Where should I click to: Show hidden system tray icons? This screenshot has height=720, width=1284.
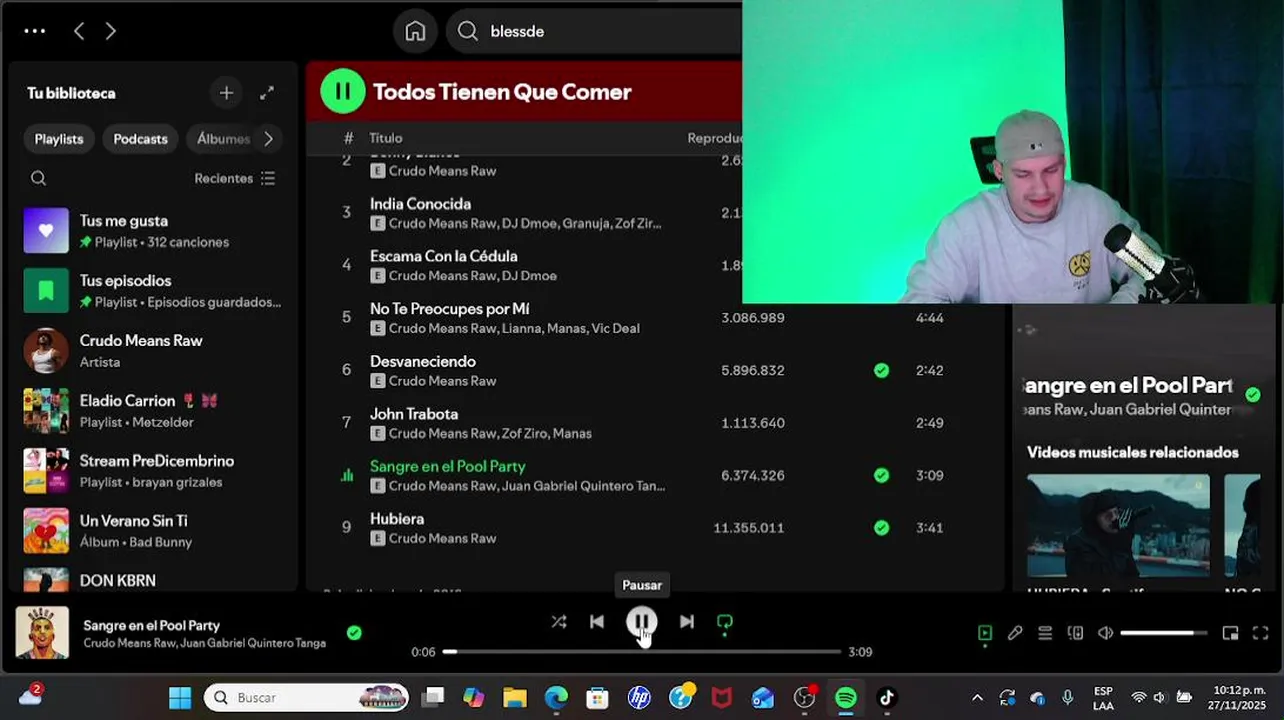pos(977,697)
